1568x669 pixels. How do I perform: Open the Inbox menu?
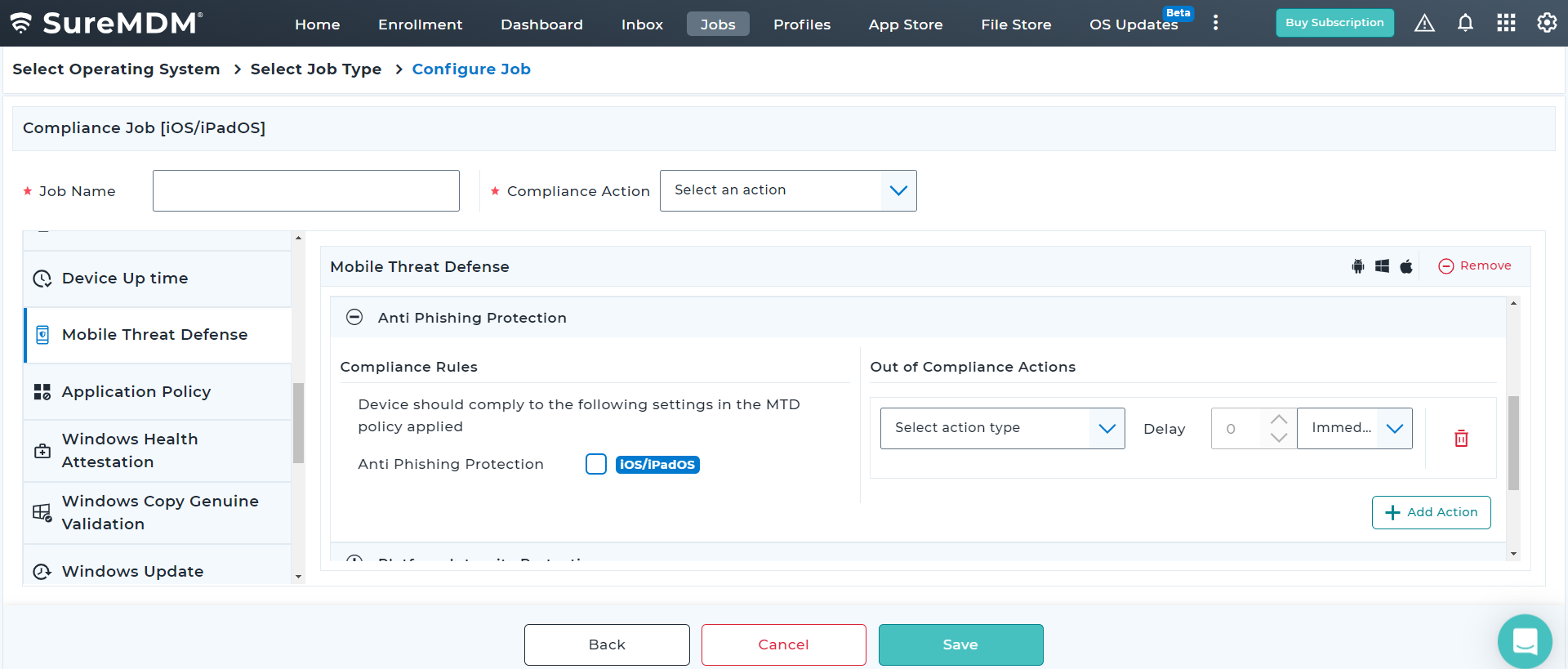(x=642, y=25)
